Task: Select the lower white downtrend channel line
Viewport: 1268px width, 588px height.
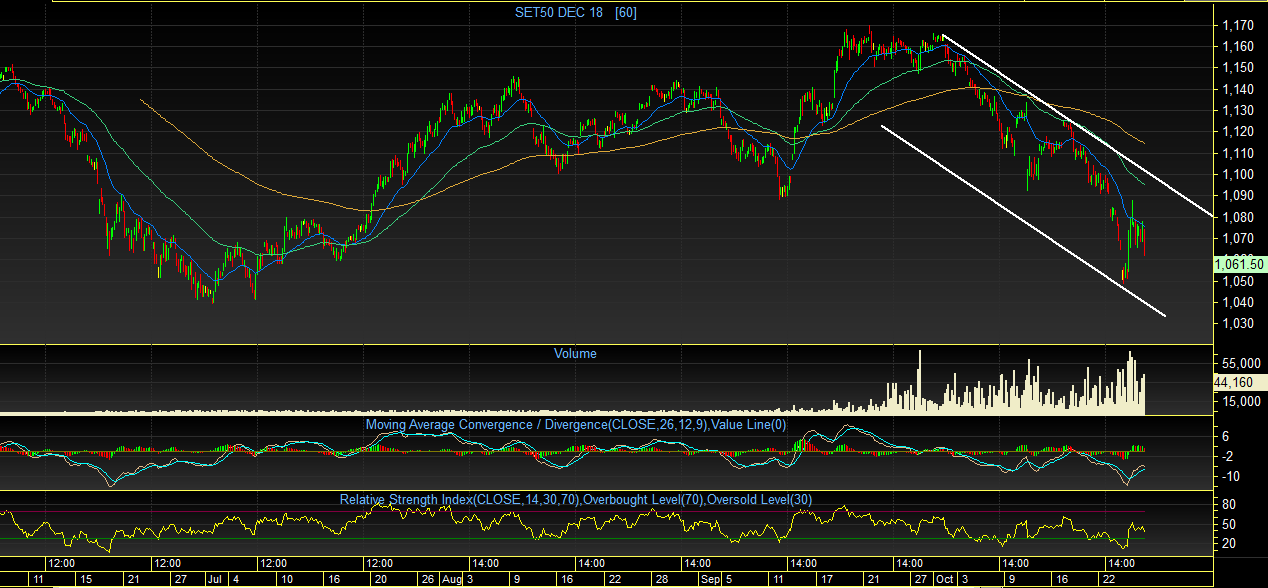Action: pyautogui.click(x=1023, y=221)
